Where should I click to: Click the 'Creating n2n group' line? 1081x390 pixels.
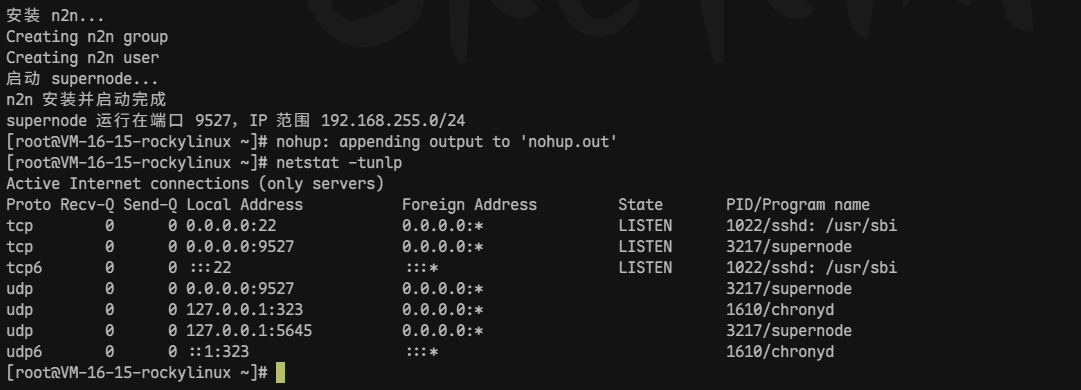[x=87, y=37]
